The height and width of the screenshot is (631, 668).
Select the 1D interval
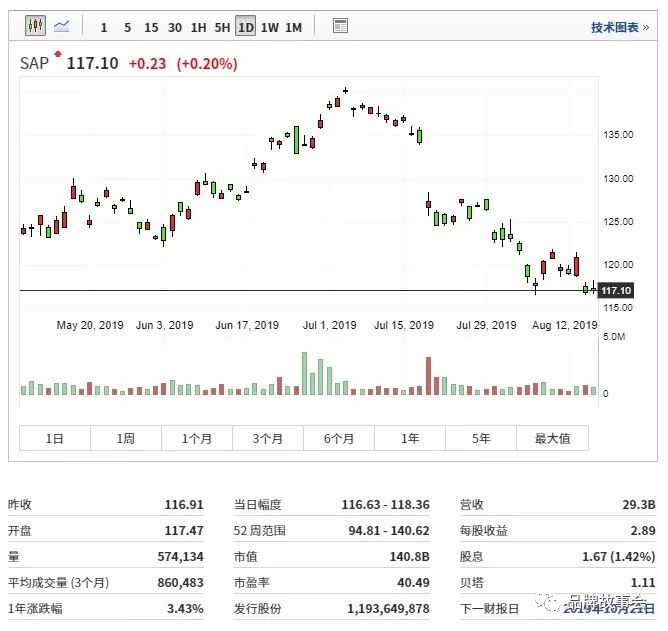[246, 27]
